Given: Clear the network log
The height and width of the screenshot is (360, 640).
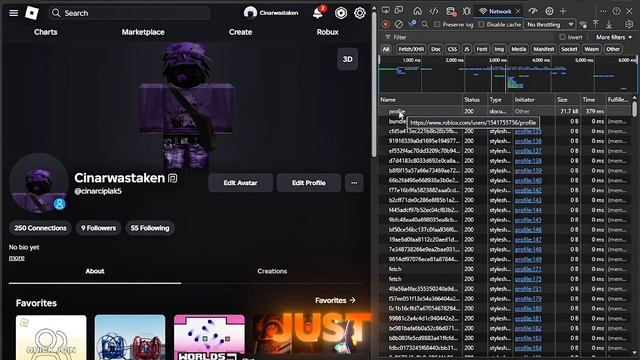Looking at the screenshot, I should tap(399, 24).
